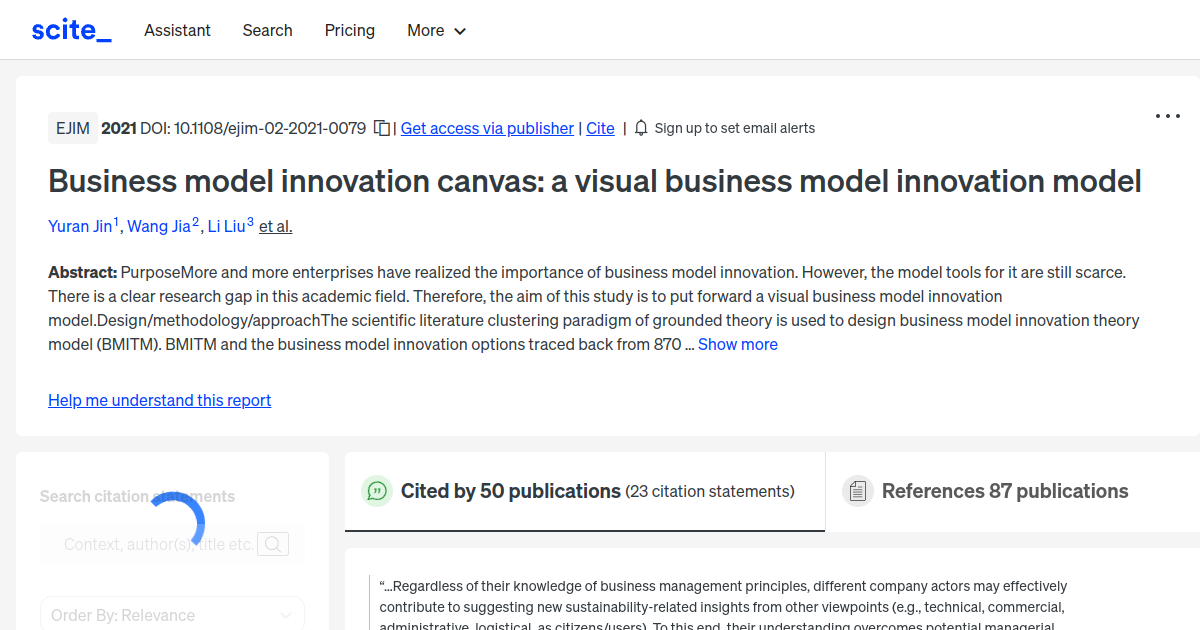Click the scite_ logo

click(x=70, y=29)
